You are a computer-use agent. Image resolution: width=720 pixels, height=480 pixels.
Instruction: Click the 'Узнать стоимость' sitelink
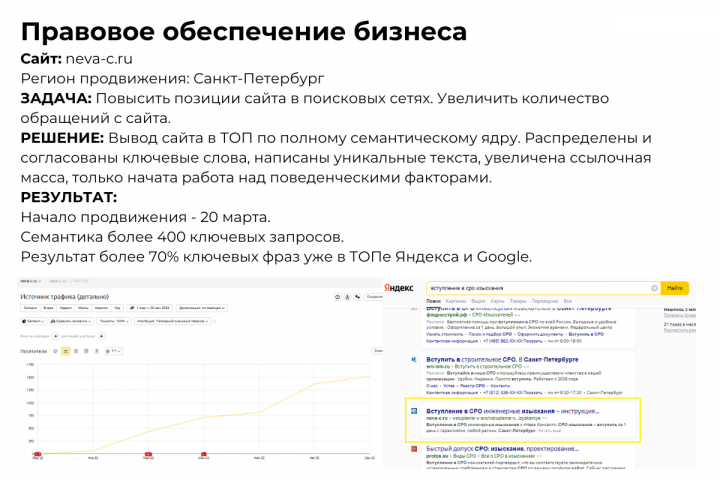(x=444, y=334)
